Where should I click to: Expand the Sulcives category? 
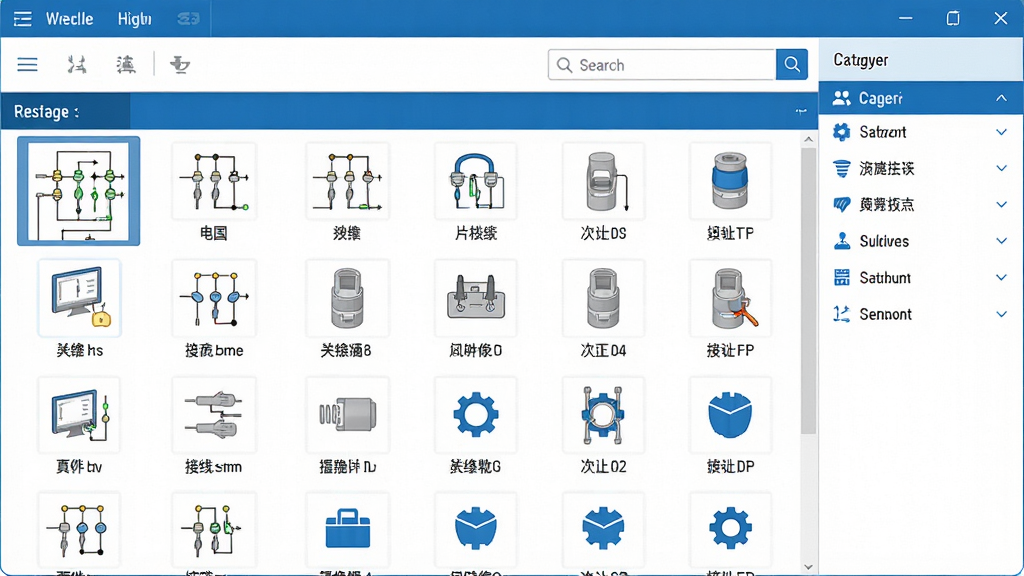1000,241
